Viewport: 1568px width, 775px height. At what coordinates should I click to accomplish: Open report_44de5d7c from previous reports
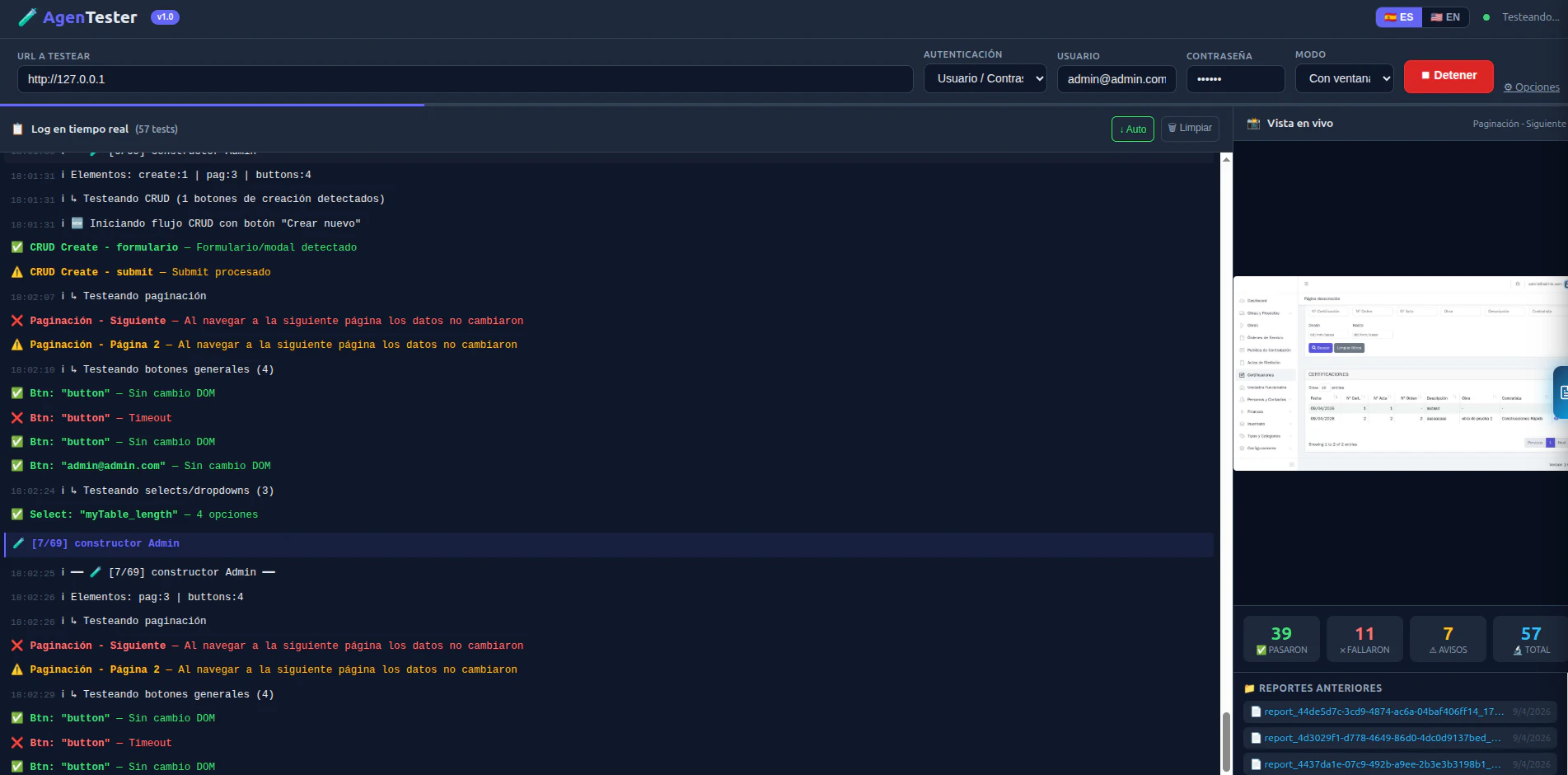1381,712
